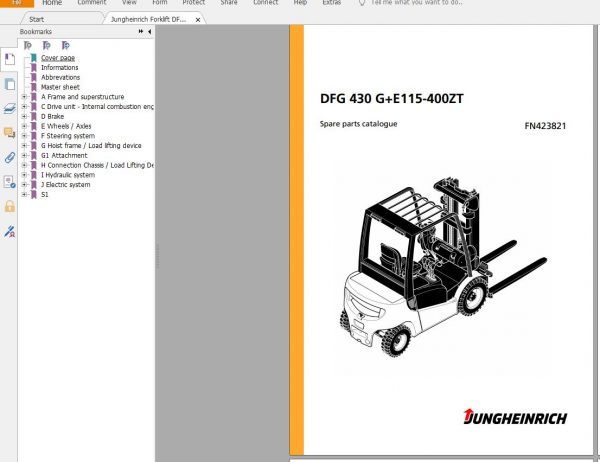This screenshot has width=600, height=462.
Task: Open the Form ribbon tab
Action: (160, 3)
